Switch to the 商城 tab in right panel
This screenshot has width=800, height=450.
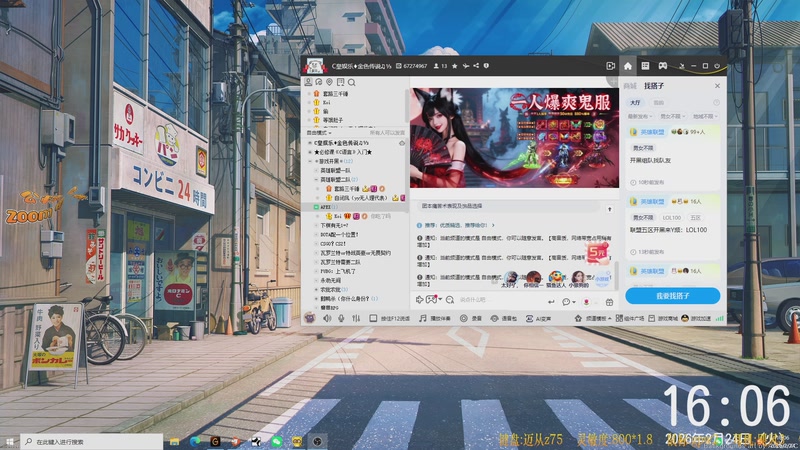[630, 86]
